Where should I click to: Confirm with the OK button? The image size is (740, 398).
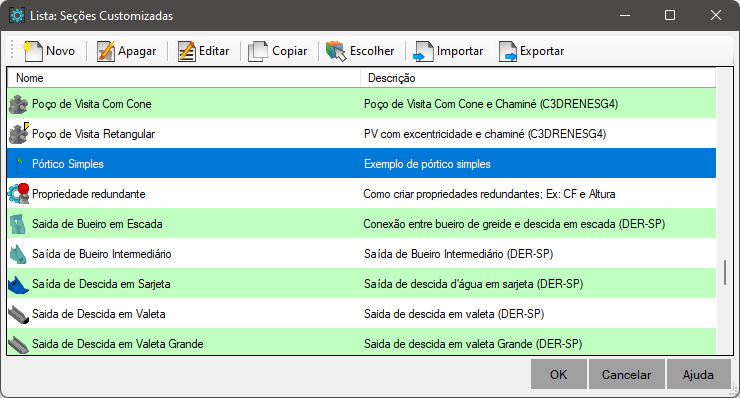(559, 374)
